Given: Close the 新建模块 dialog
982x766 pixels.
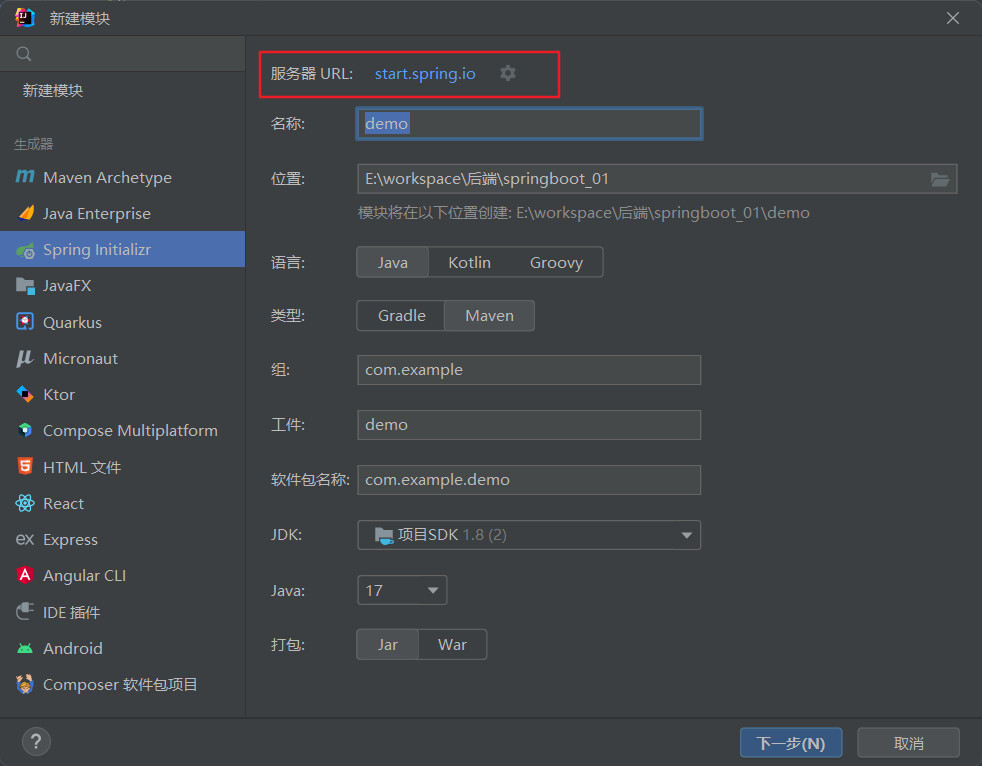Looking at the screenshot, I should (953, 18).
